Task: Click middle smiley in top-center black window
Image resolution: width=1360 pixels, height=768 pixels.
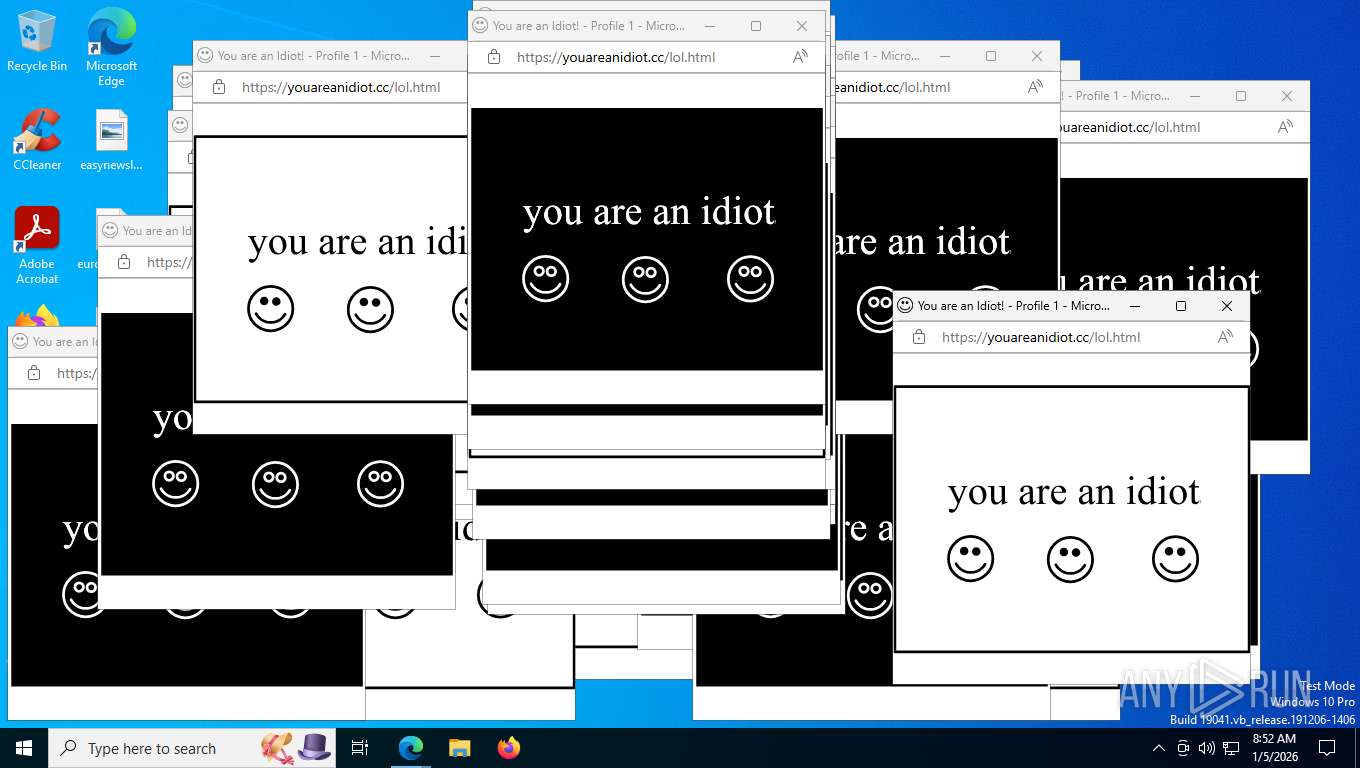Action: 645,279
